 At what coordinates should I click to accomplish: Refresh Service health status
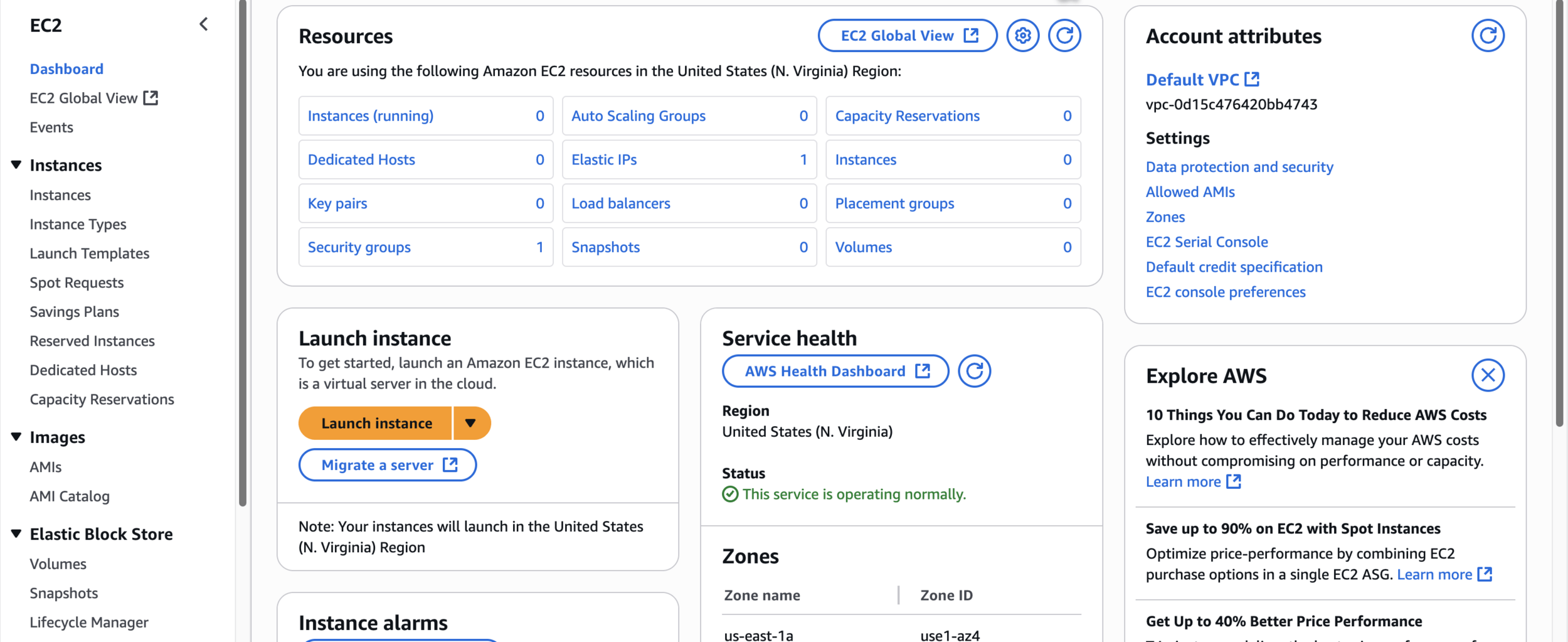pyautogui.click(x=974, y=372)
